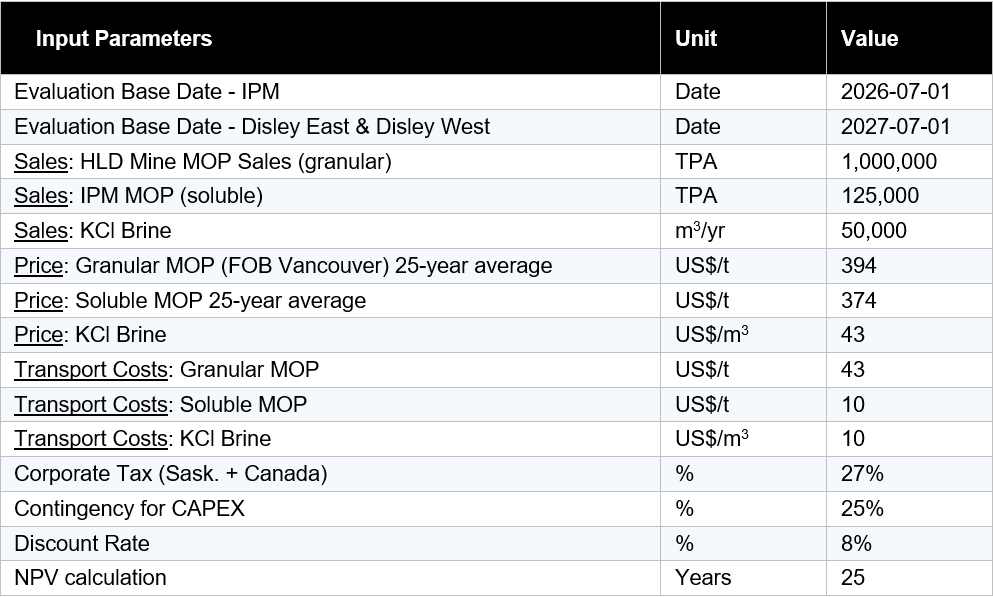This screenshot has width=993, height=597.
Task: Select the Discount Rate 8% value
Action: 856,543
